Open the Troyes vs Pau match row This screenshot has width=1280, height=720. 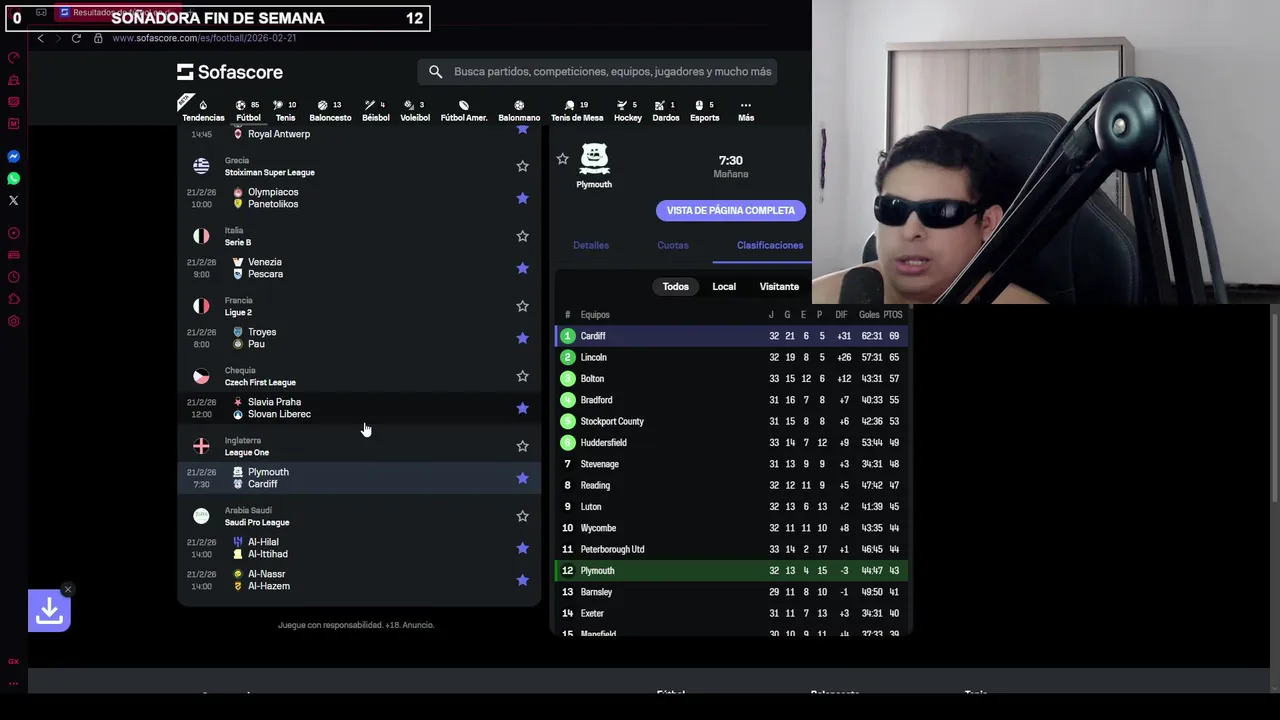(x=359, y=338)
